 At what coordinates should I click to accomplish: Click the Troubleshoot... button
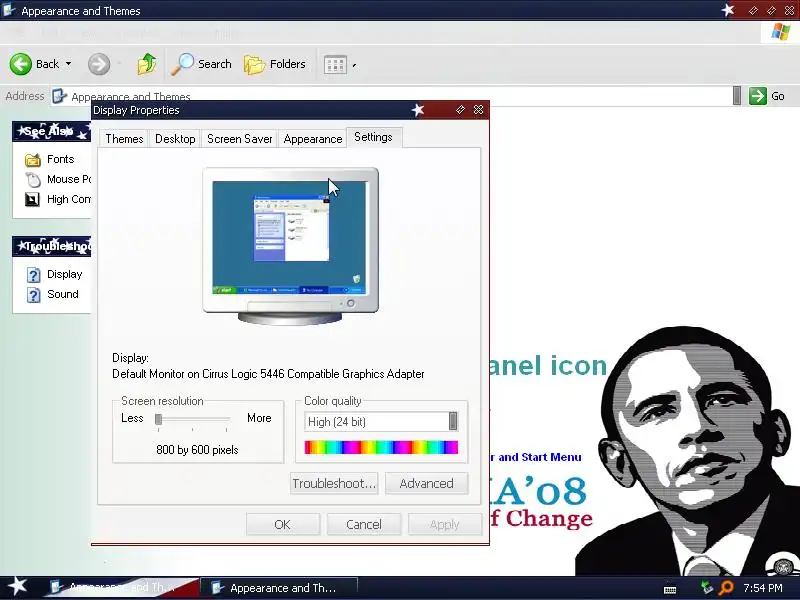pyautogui.click(x=334, y=483)
